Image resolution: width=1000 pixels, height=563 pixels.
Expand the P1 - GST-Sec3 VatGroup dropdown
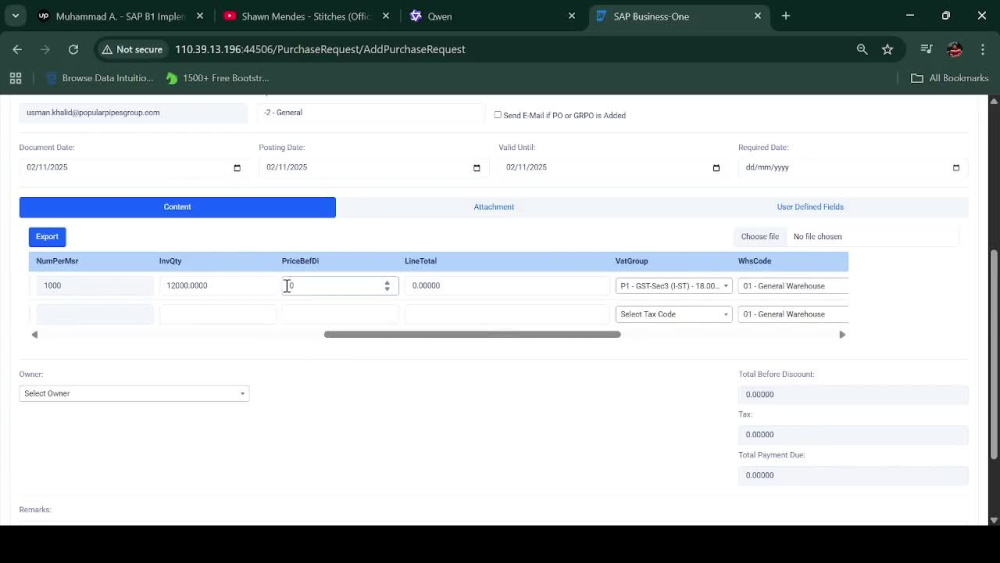tap(673, 286)
